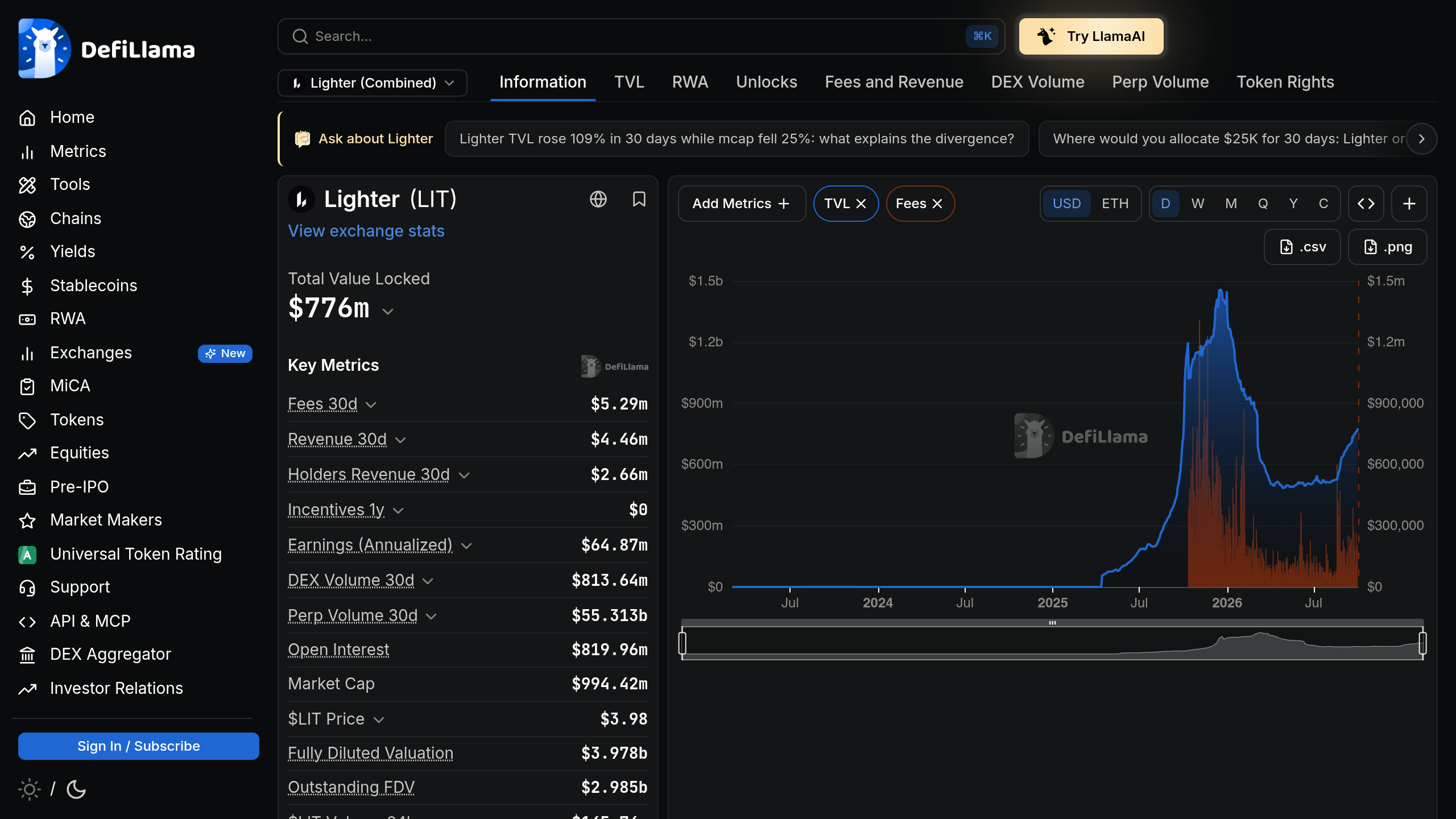Viewport: 1456px width, 819px height.
Task: Focus the Search input field
Action: (x=641, y=36)
